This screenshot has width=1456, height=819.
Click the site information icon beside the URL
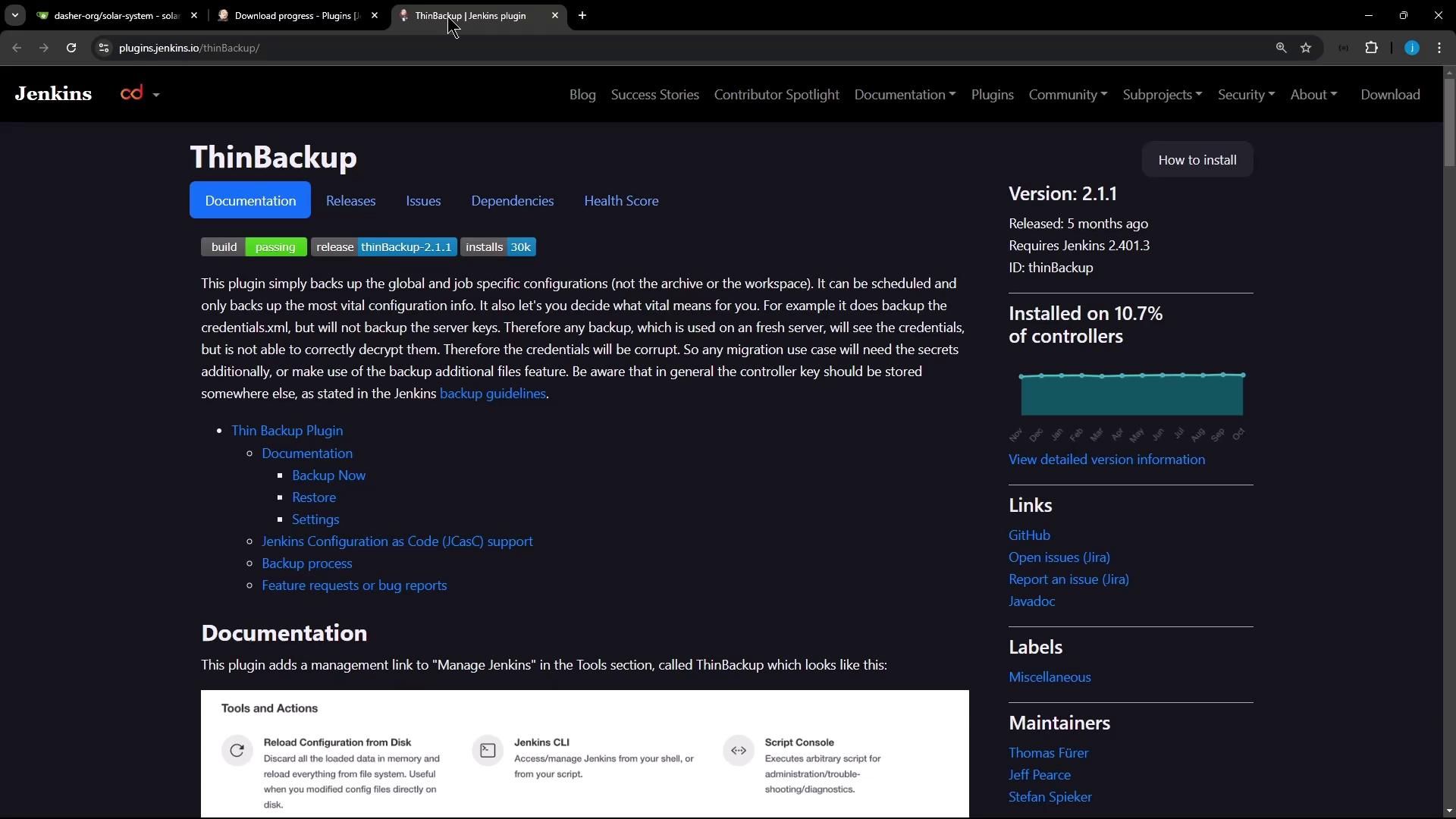(x=104, y=48)
